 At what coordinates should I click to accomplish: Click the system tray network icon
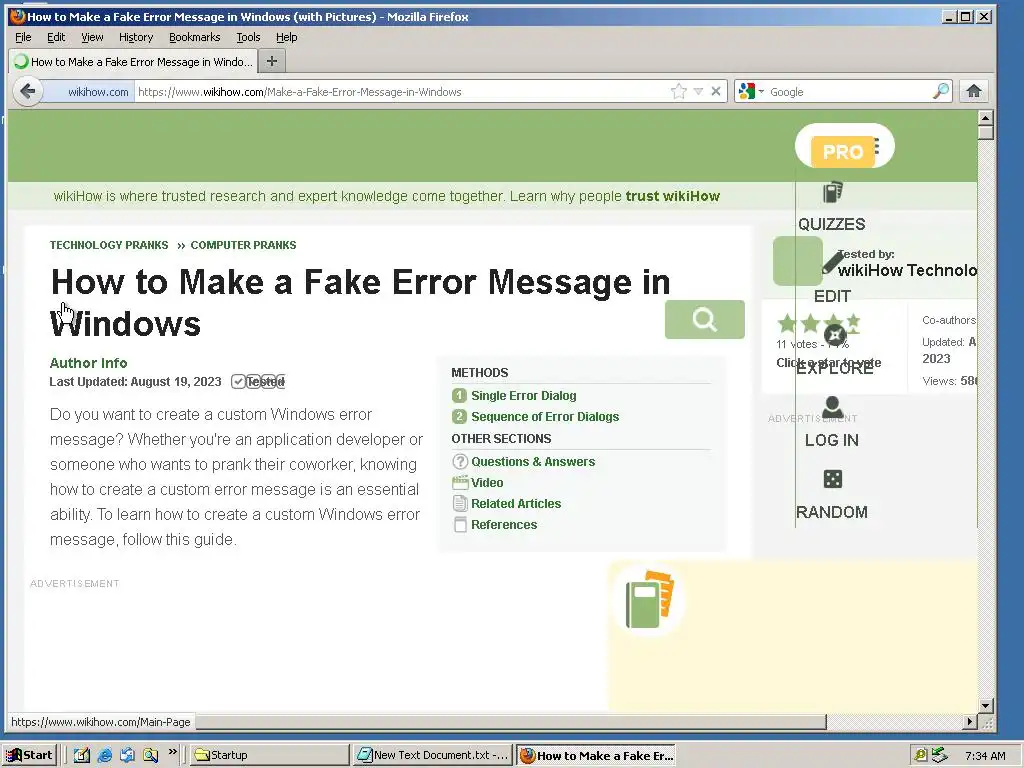tap(939, 755)
